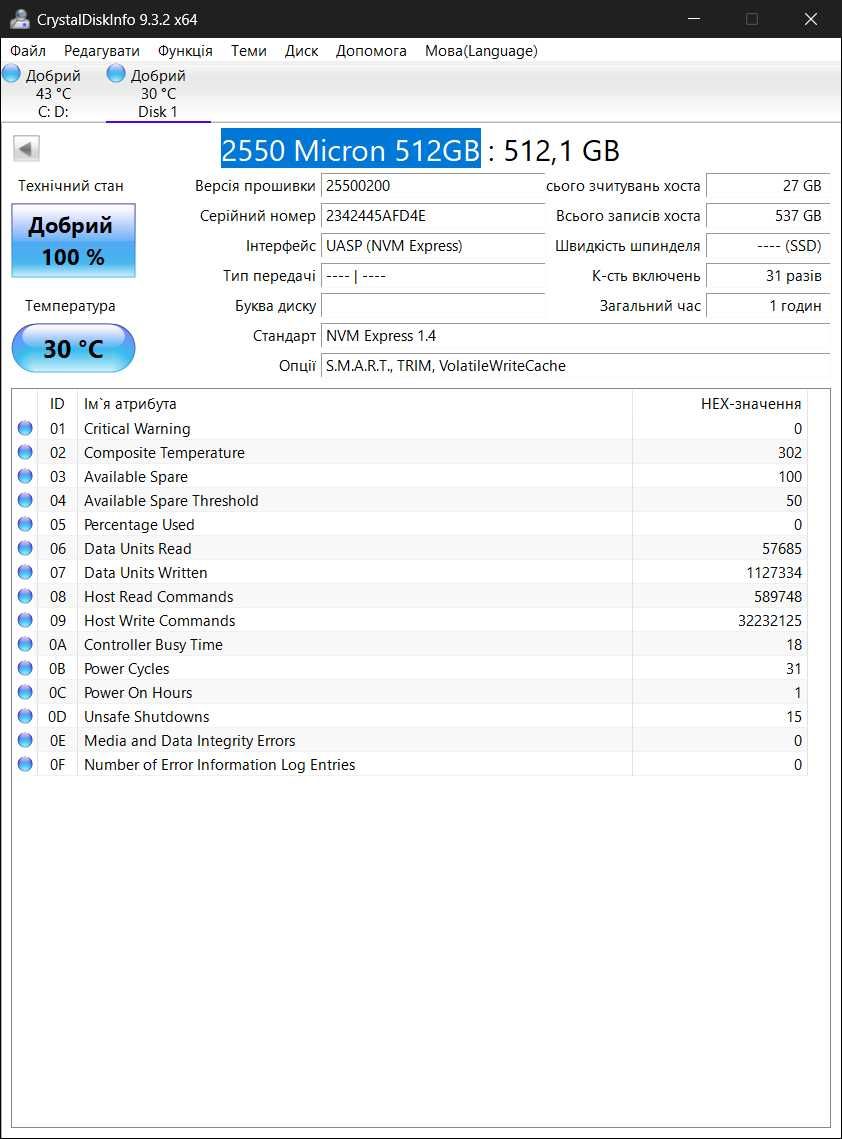Select the Data Units Written attribute name
Screen dimensions: 842x1139
pyautogui.click(x=145, y=572)
